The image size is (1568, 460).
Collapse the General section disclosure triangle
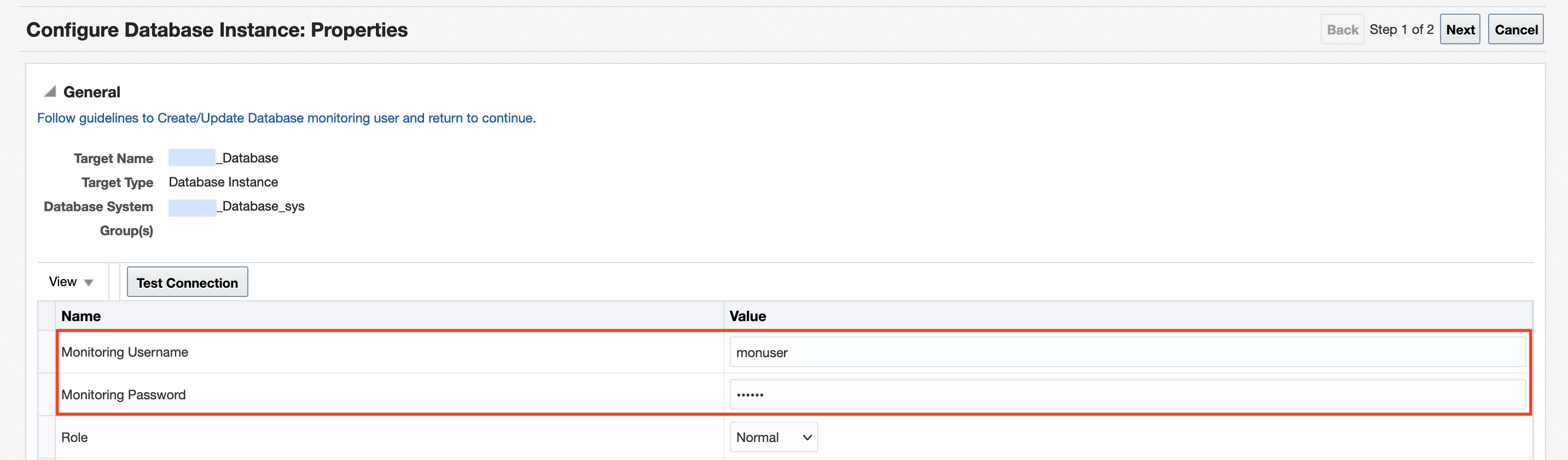tap(50, 92)
